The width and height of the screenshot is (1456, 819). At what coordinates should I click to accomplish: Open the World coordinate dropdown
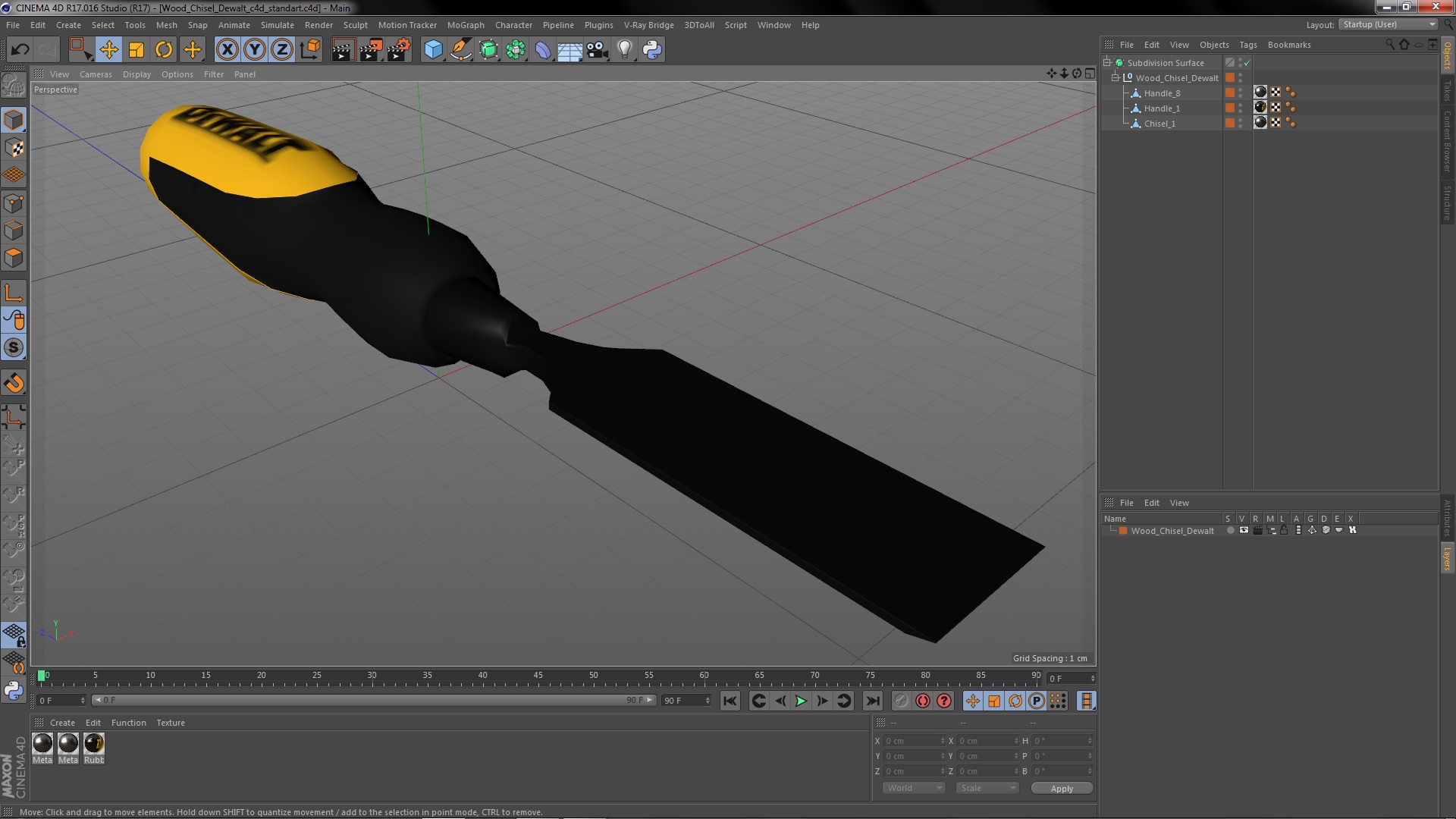pos(914,788)
